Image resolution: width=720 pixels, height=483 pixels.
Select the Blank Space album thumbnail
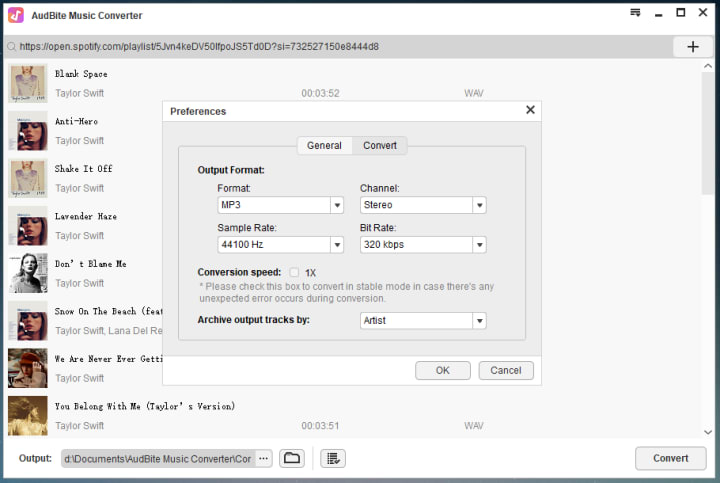pyautogui.click(x=28, y=83)
